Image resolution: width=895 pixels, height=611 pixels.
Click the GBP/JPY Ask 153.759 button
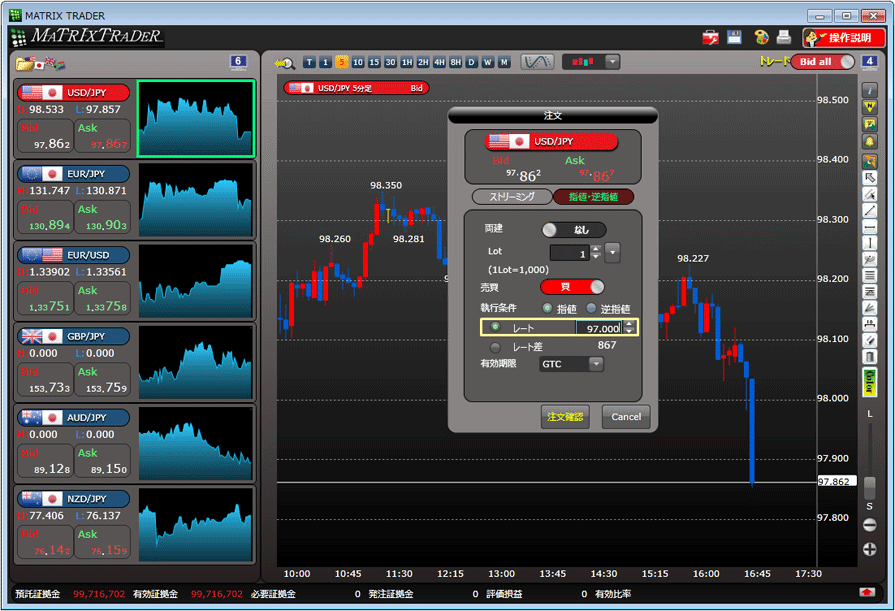pyautogui.click(x=102, y=380)
